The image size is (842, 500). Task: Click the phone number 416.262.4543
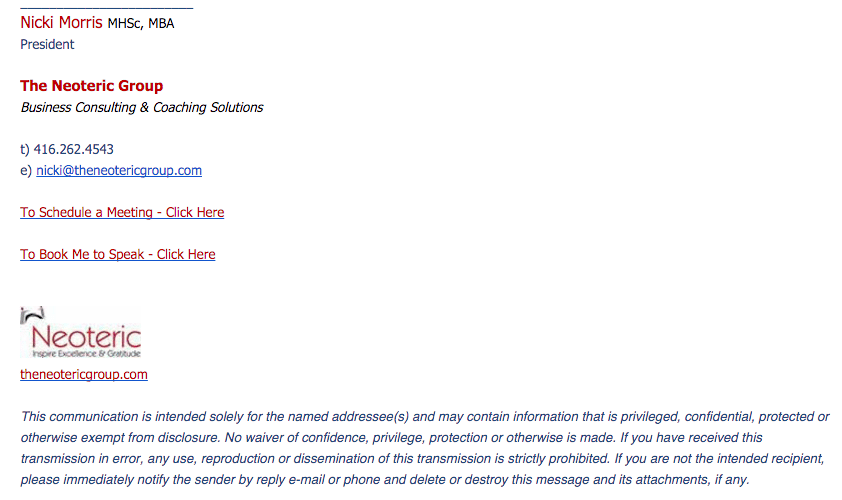tap(74, 149)
